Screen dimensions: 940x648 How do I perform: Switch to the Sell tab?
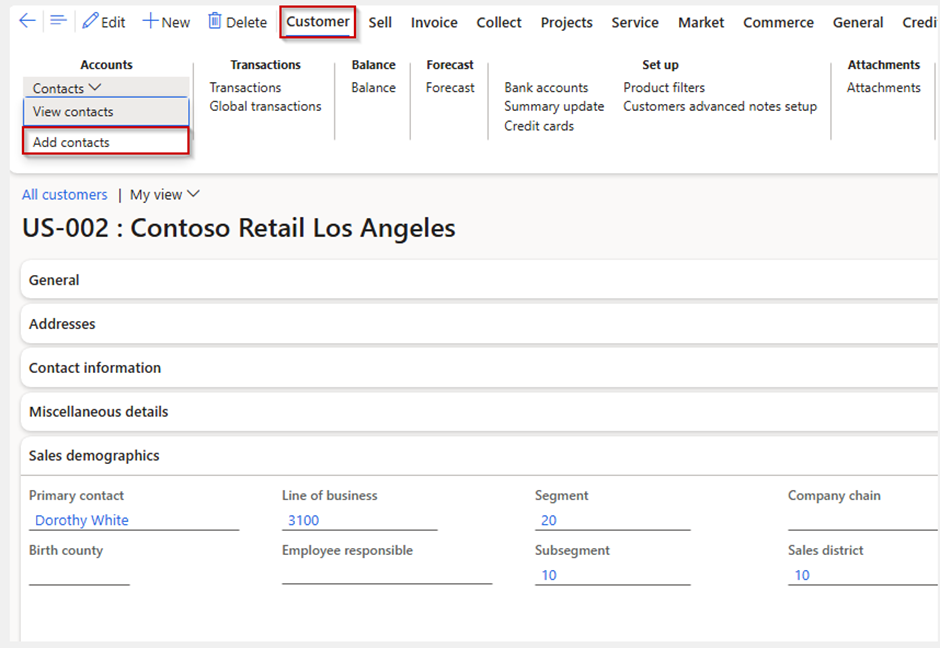click(380, 23)
